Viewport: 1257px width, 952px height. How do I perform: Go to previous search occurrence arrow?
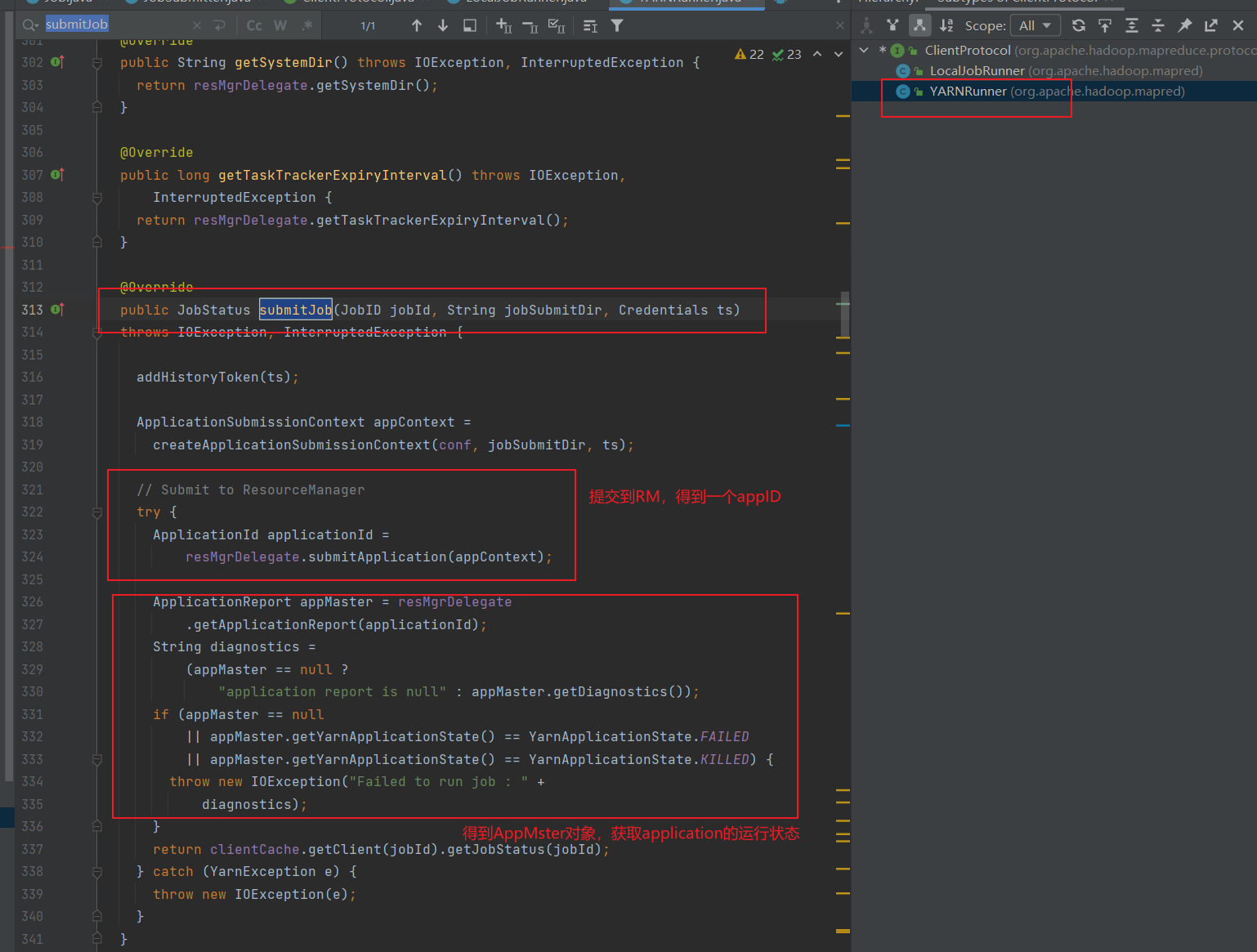tap(417, 25)
